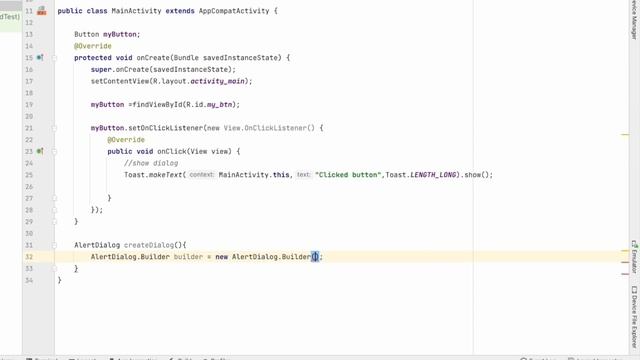Click AlertDialog return type on line 31
The width and height of the screenshot is (640, 360).
pos(97,245)
